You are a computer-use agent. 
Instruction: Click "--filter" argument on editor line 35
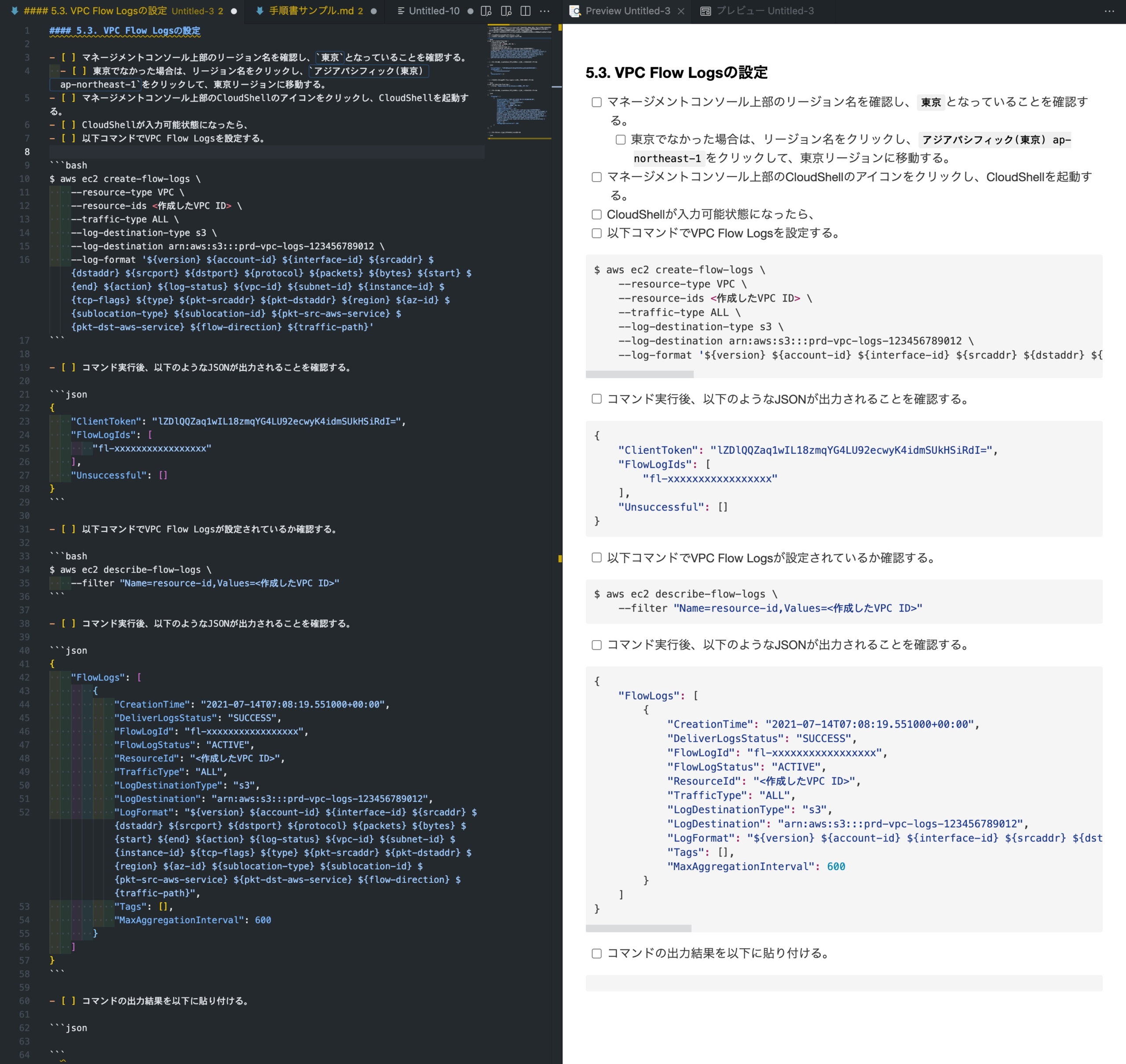click(x=93, y=583)
